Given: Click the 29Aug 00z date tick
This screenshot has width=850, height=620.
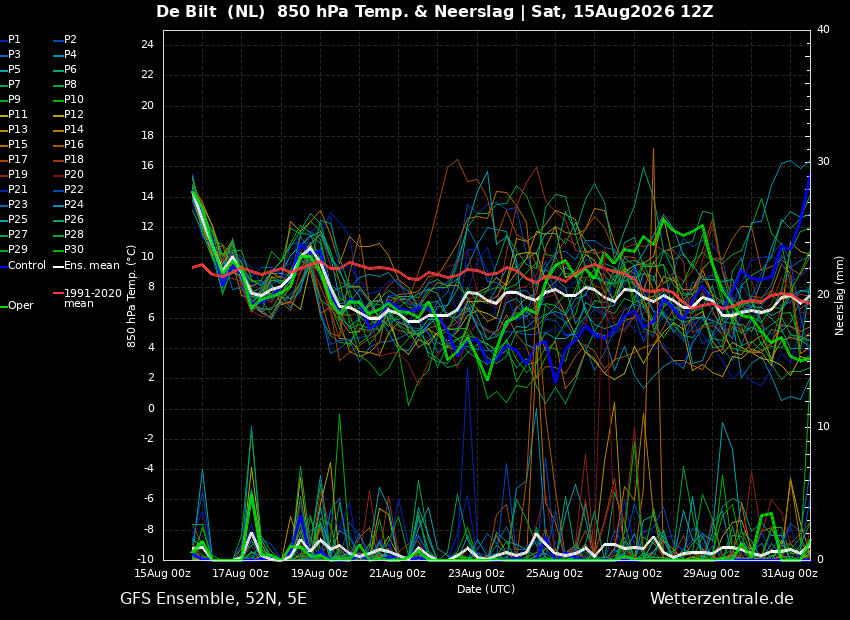Looking at the screenshot, I should click(711, 573).
